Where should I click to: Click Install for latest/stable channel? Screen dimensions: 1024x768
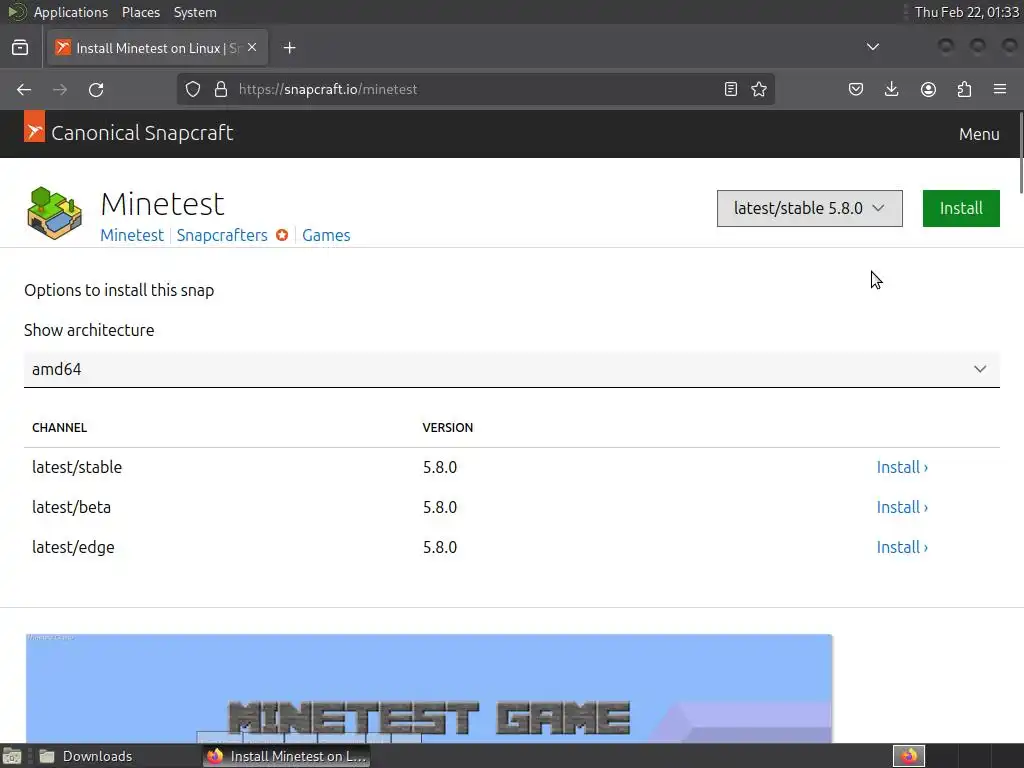pyautogui.click(x=902, y=468)
